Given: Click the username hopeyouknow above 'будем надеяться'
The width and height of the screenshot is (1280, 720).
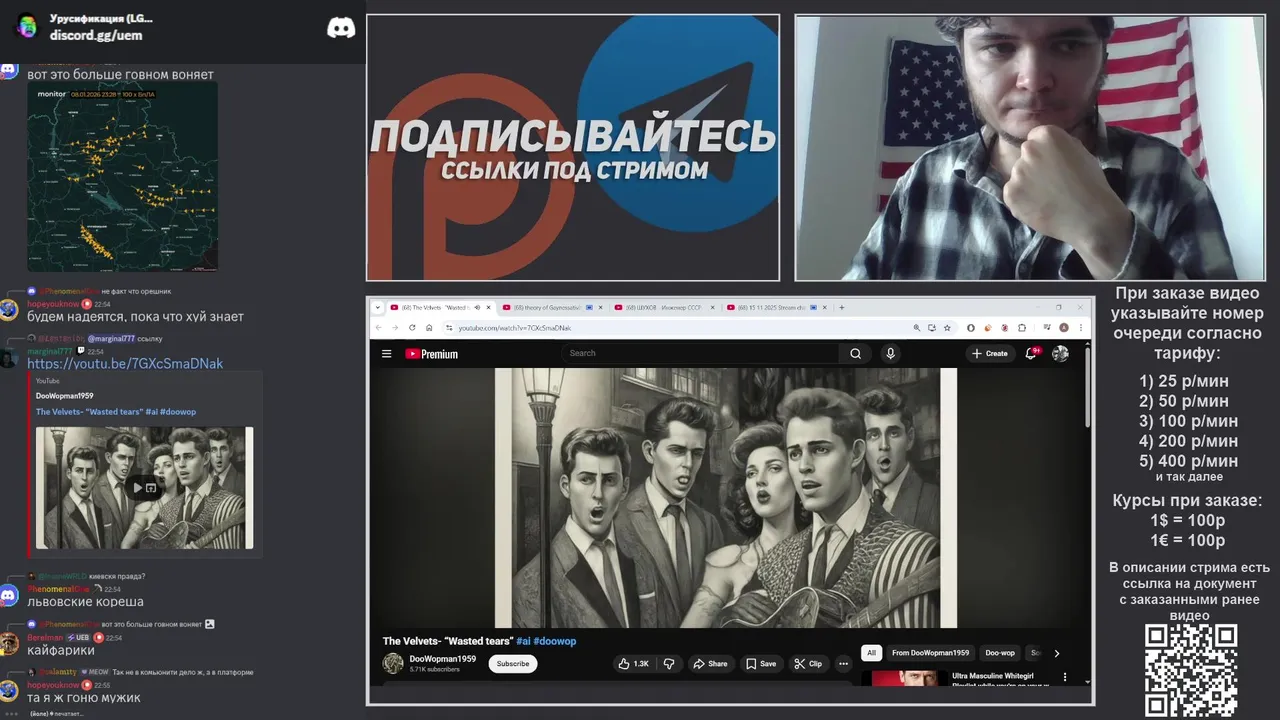Looking at the screenshot, I should [53, 304].
